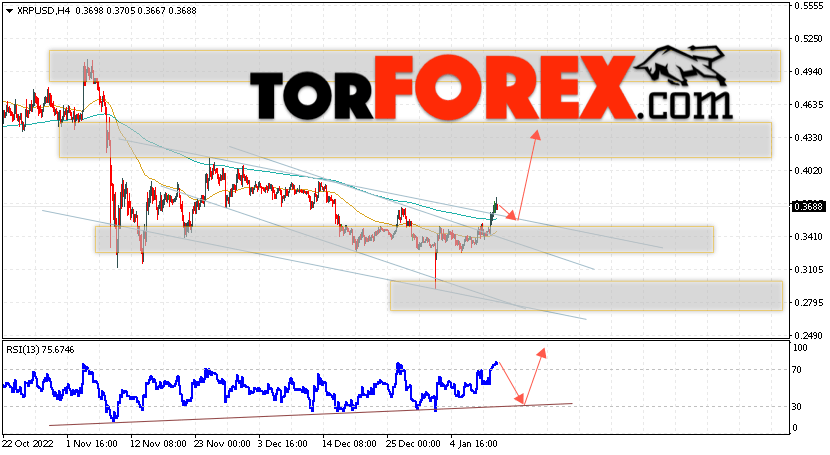Viewport: 830px width, 455px height.
Task: Click the RSI 70 level label
Action: 799,370
